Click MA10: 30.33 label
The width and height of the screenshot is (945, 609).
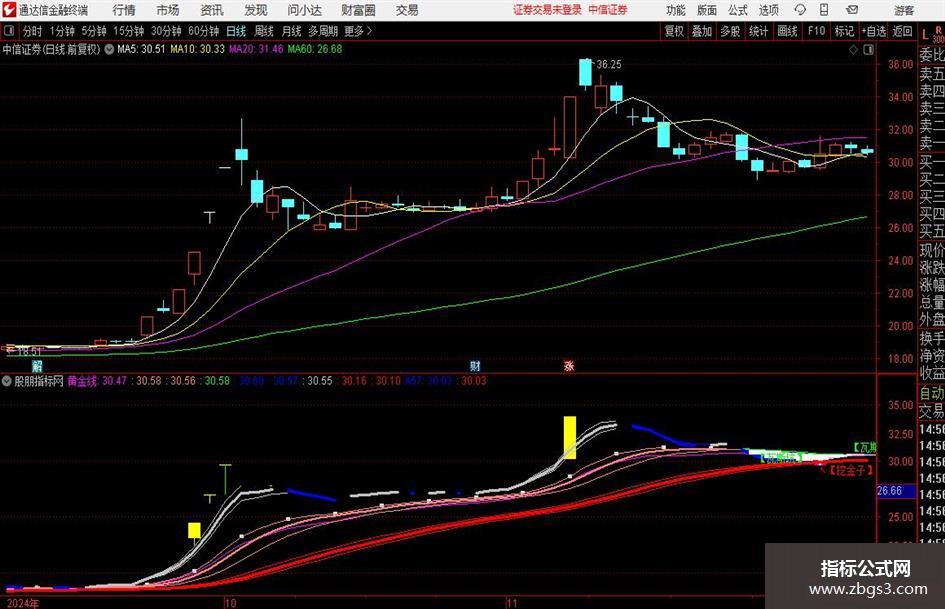pyautogui.click(x=197, y=49)
